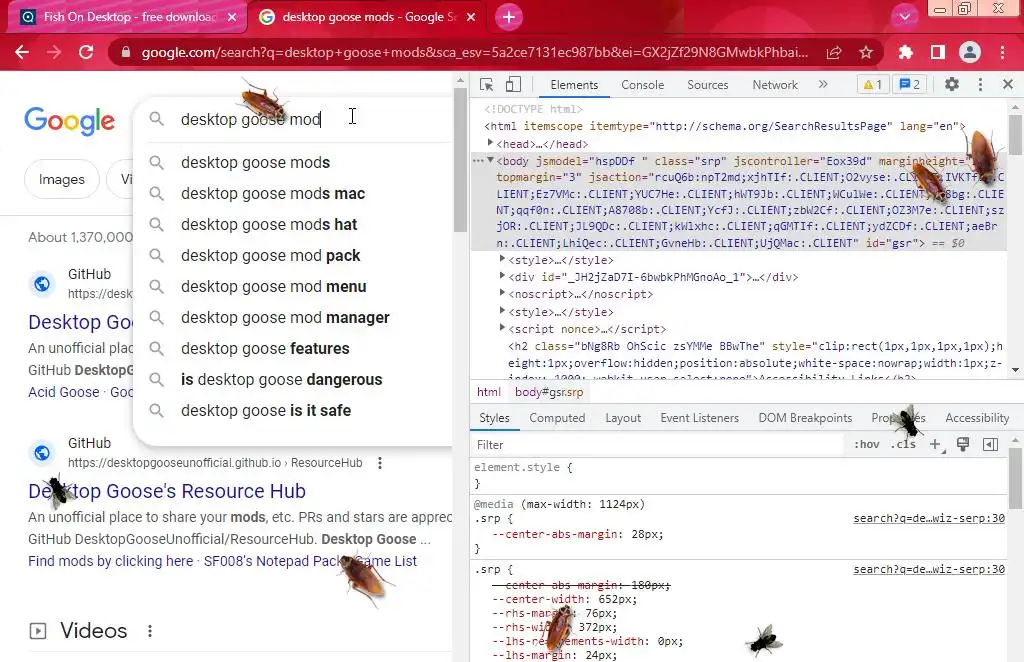Open the Chrome profile avatar
This screenshot has width=1024, height=662.
(970, 52)
